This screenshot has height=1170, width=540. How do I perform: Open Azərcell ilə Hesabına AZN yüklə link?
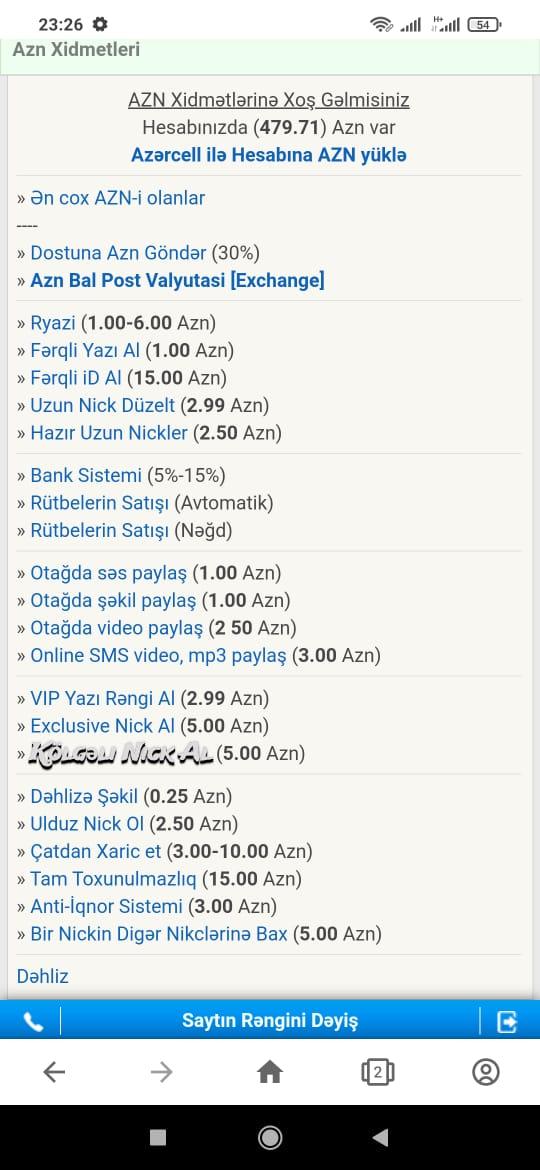tap(269, 155)
